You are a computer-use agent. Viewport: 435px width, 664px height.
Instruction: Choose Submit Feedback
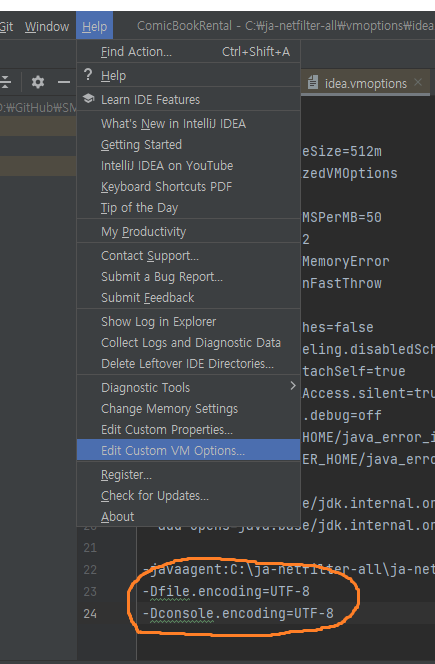tap(188, 298)
